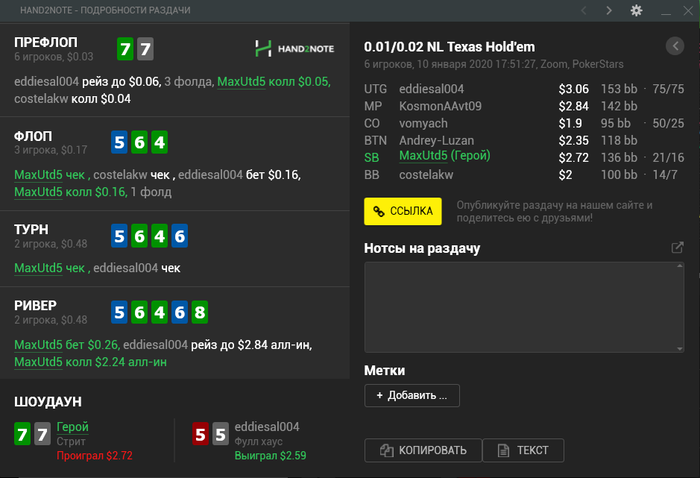Open settings gear icon
The width and height of the screenshot is (700, 478).
pyautogui.click(x=636, y=10)
